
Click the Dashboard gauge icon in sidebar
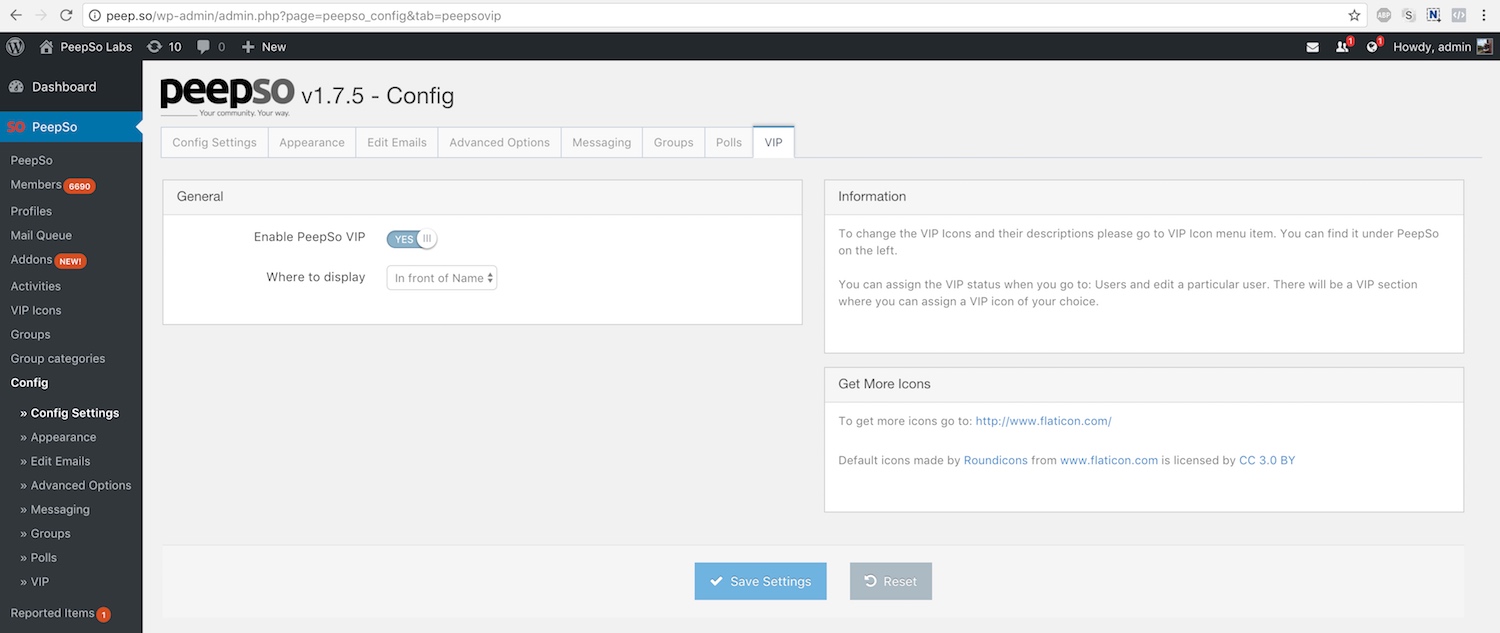coord(16,87)
